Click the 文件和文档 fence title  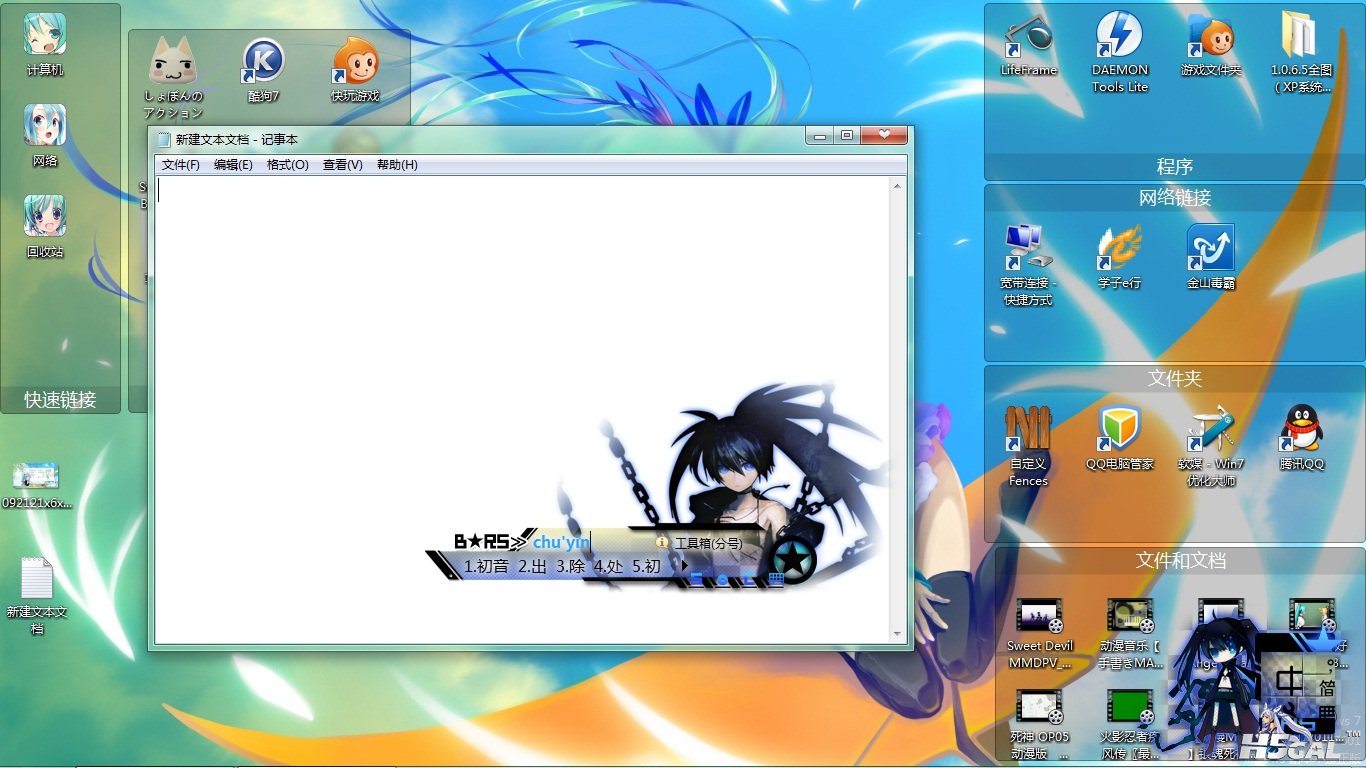(x=1181, y=561)
